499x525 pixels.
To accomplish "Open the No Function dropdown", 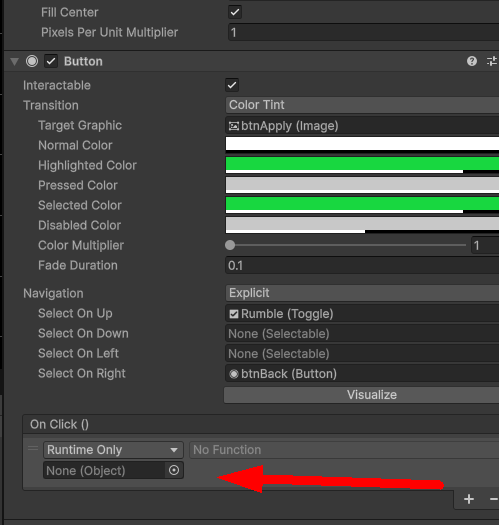I will (x=344, y=450).
